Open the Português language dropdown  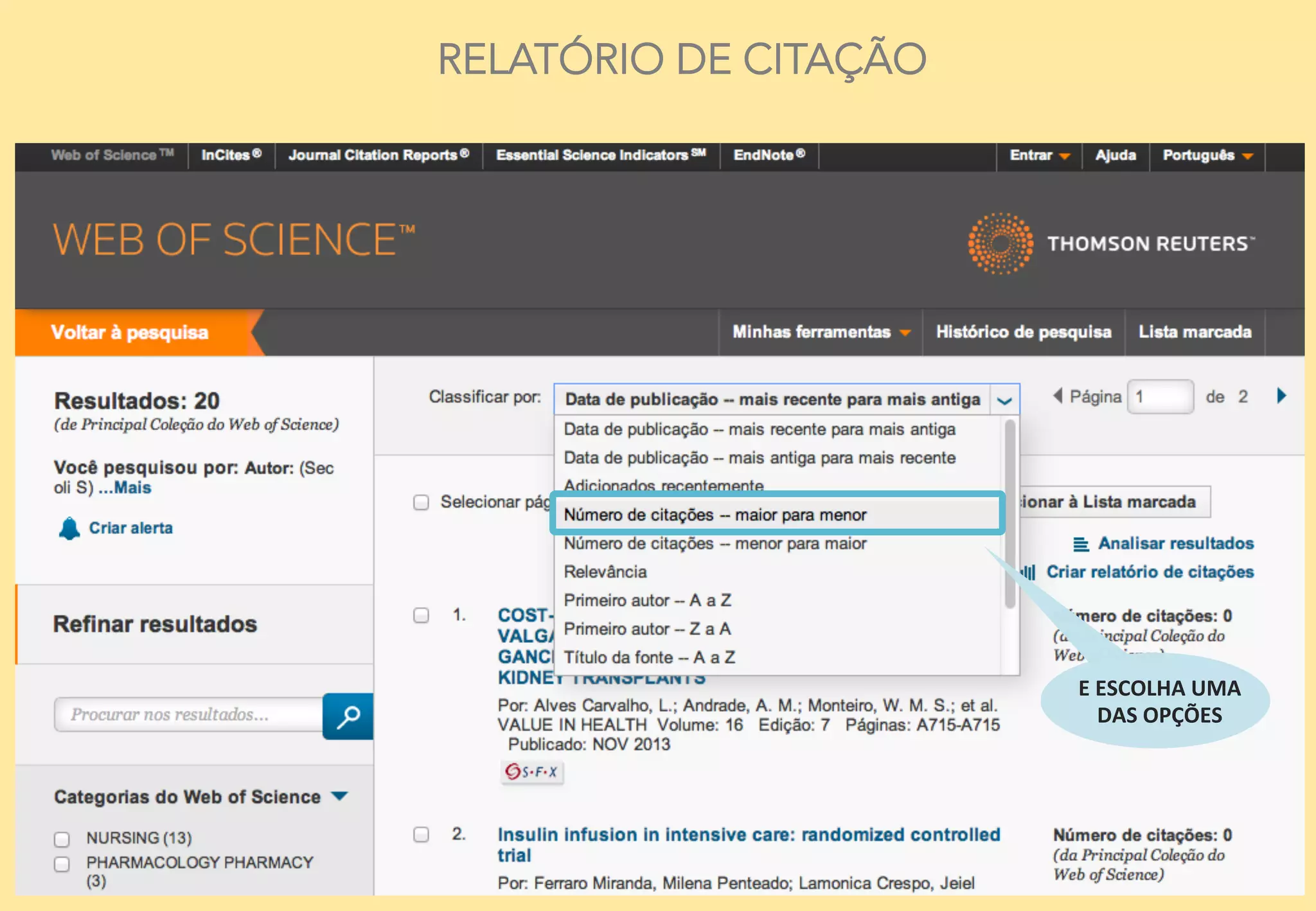[x=1207, y=155]
